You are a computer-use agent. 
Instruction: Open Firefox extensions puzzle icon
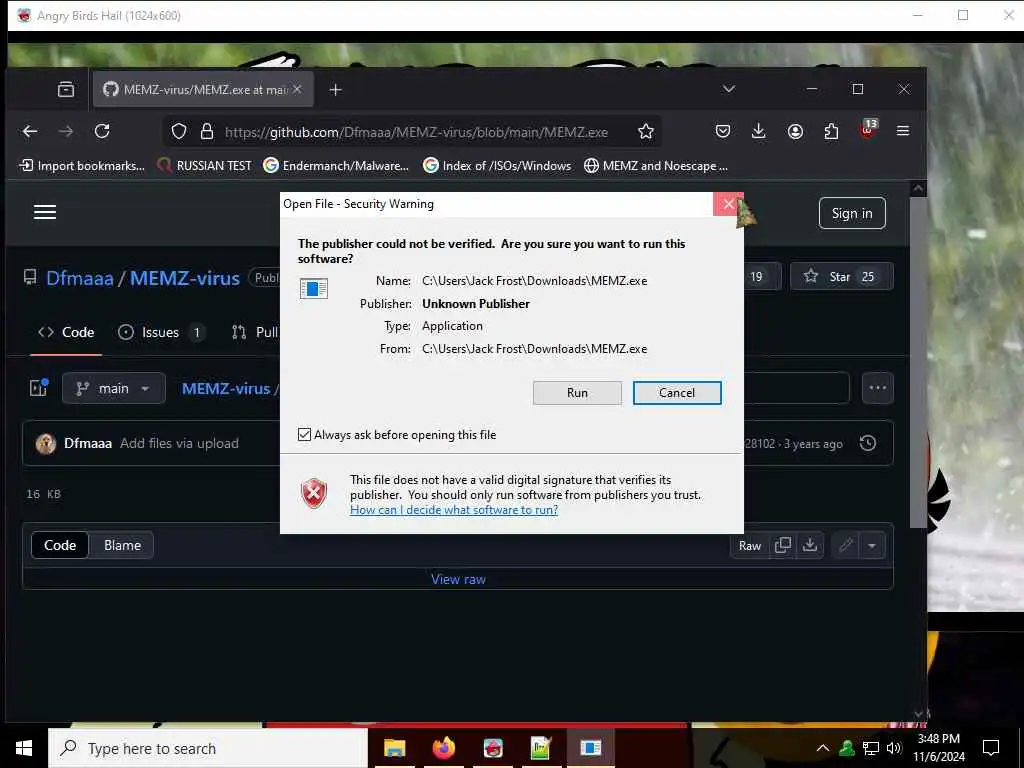(x=831, y=131)
